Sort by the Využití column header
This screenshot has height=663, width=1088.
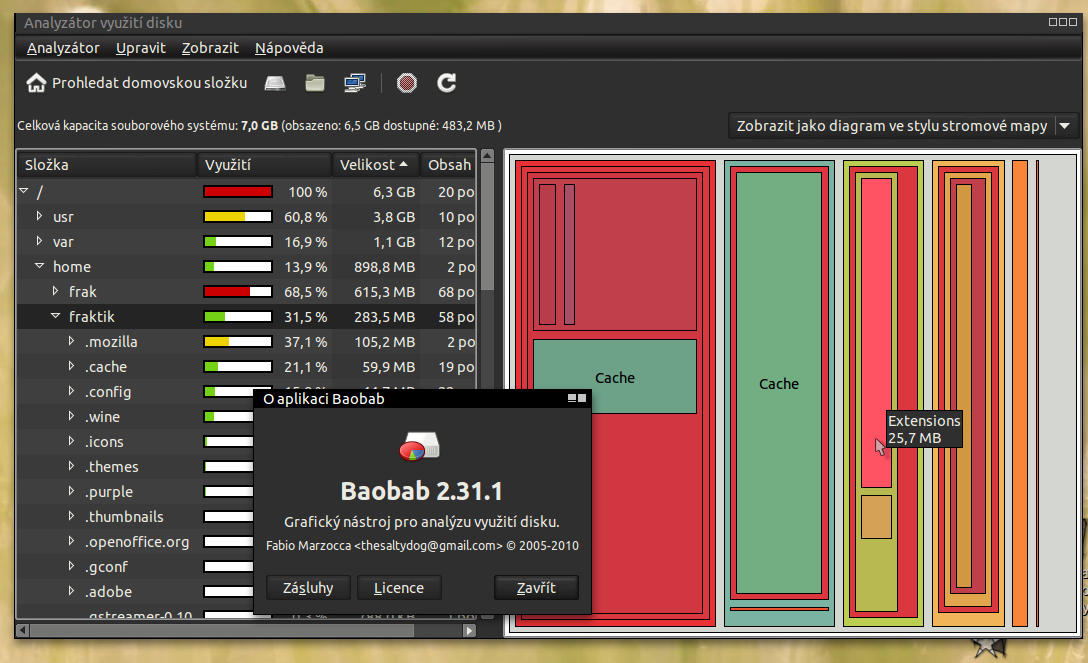tap(264, 165)
